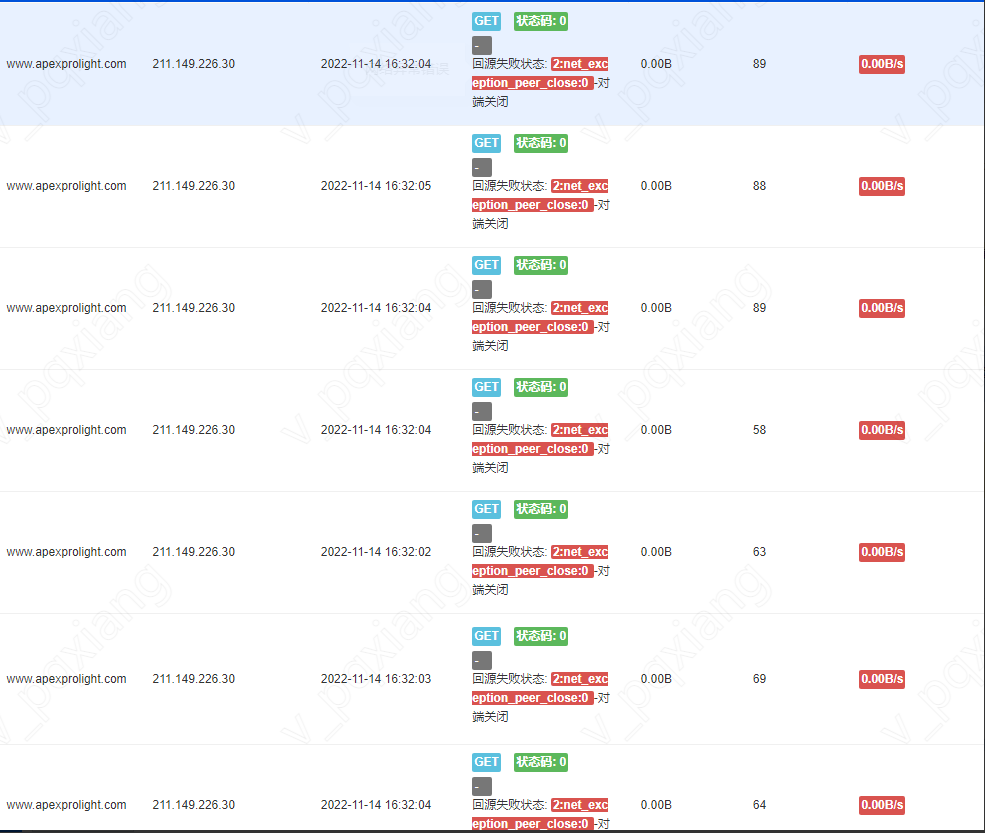Viewport: 985px width, 833px height.
Task: Click the value 64 in the bottom row
Action: (x=759, y=805)
